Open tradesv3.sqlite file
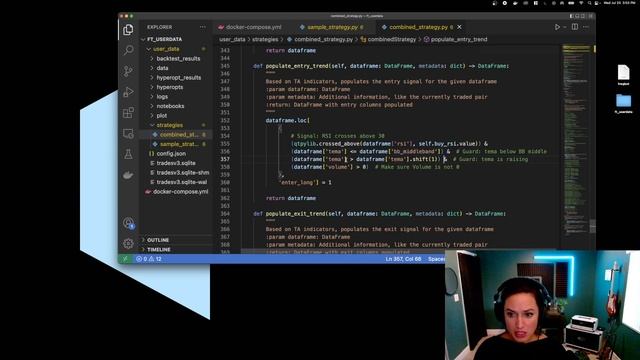Image resolution: width=640 pixels, height=360 pixels. pos(176,163)
